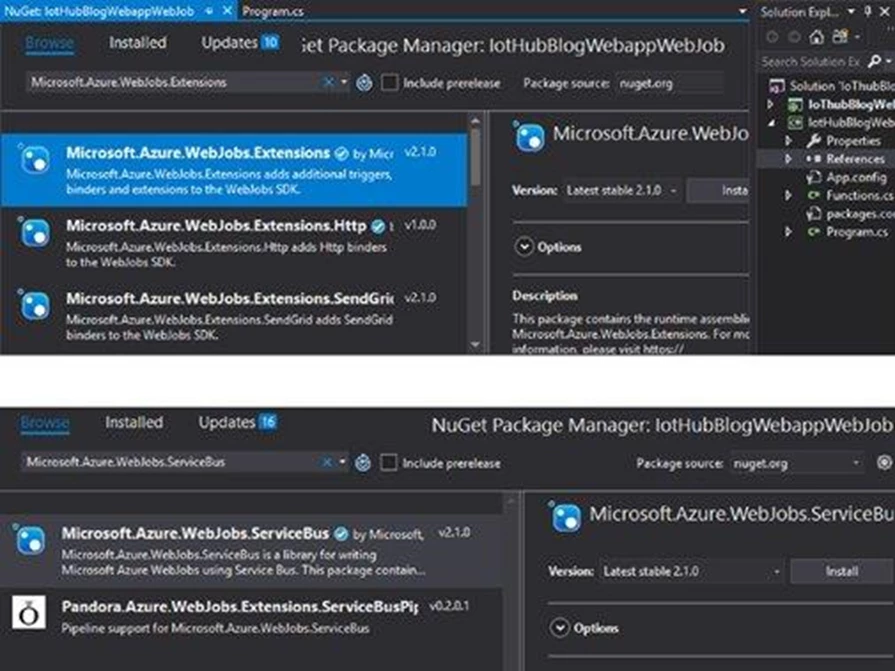The image size is (895, 671).
Task: Open package source settings gear icon
Action: (883, 463)
